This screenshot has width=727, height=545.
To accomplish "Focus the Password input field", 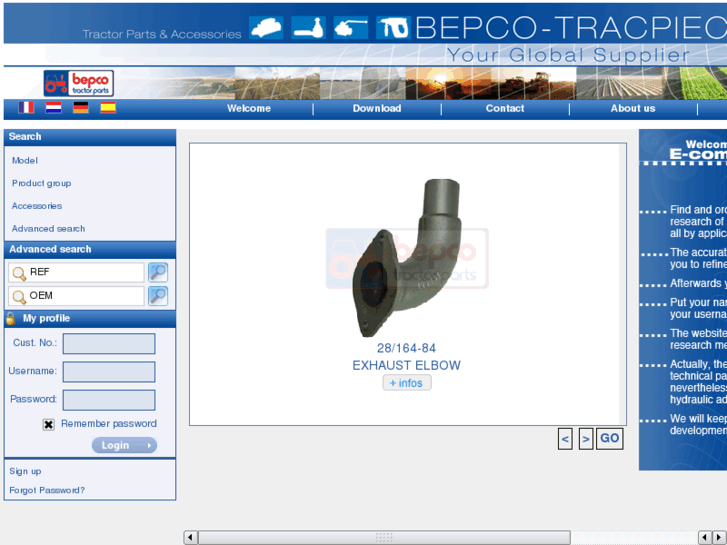I will coord(109,400).
